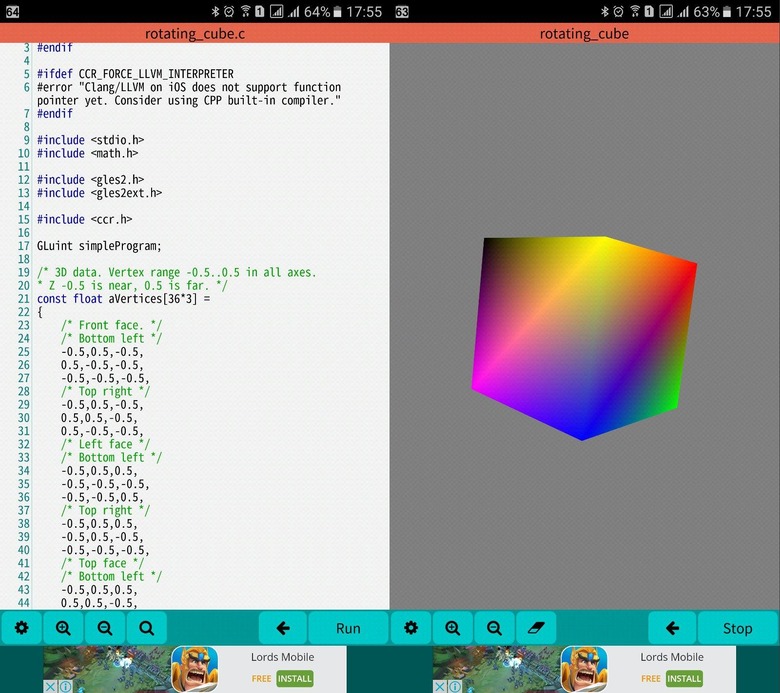The height and width of the screenshot is (693, 780).
Task: Run the rotating_cube.c program
Action: pyautogui.click(x=348, y=628)
